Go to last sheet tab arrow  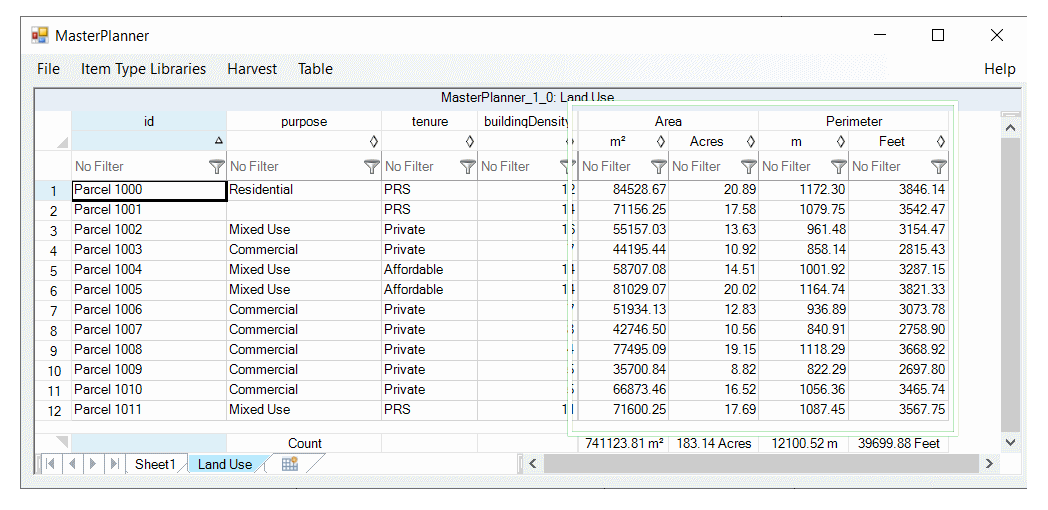click(x=114, y=463)
